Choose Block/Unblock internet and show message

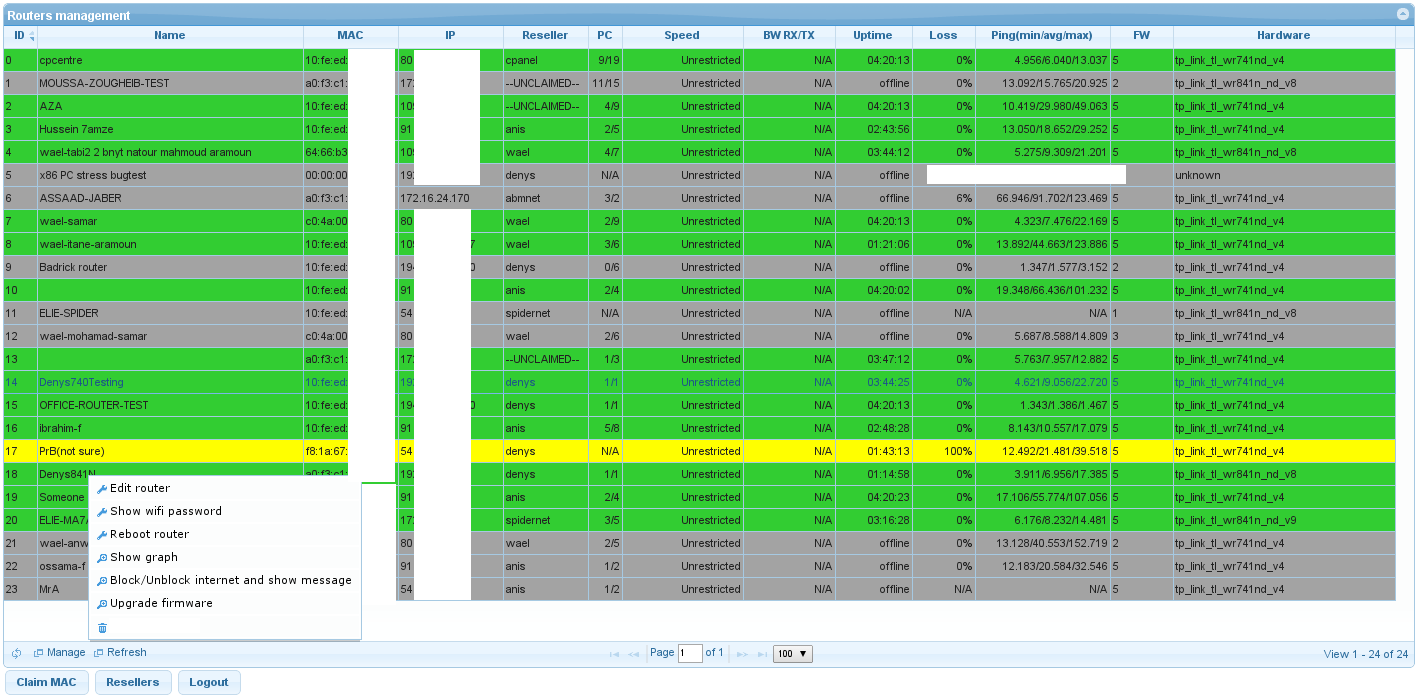(230, 580)
